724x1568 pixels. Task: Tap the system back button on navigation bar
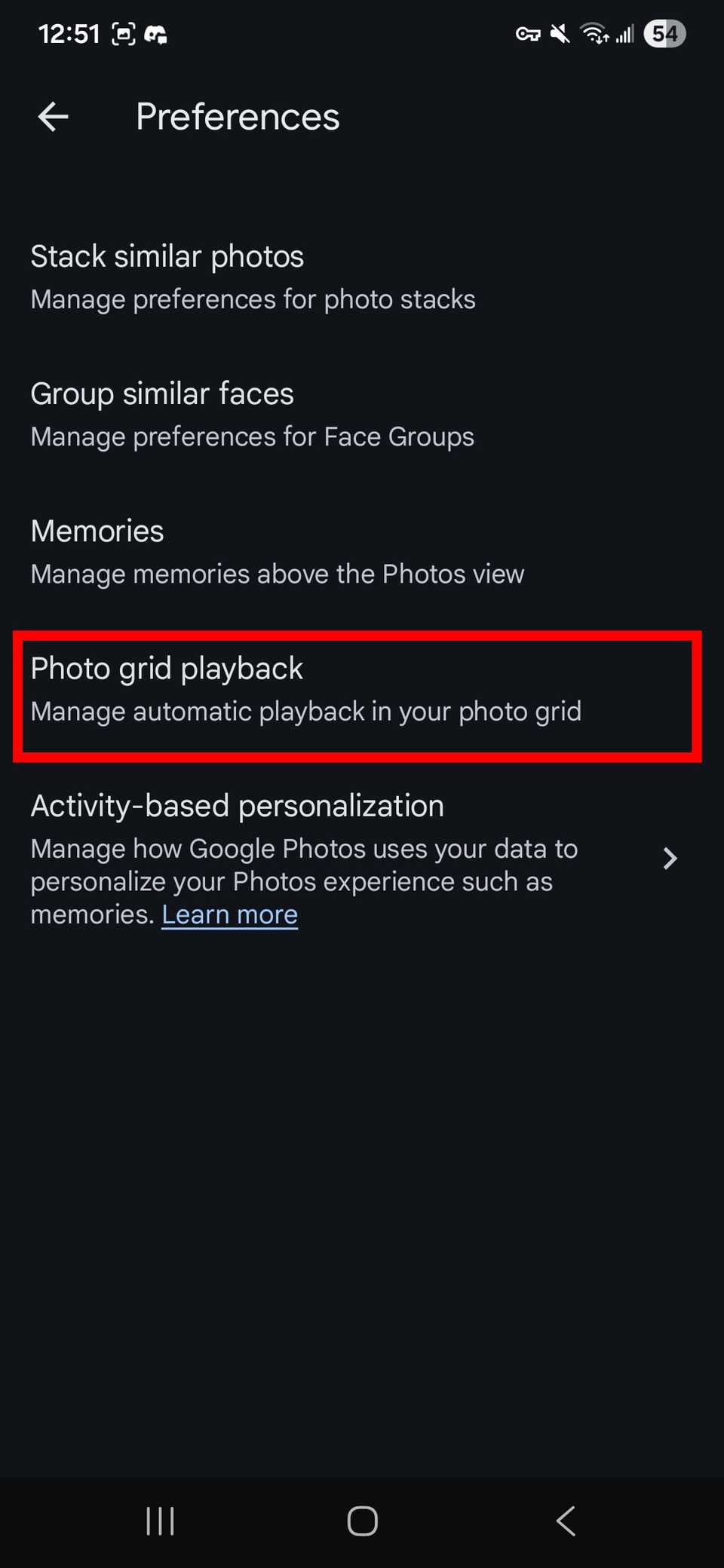[566, 1521]
